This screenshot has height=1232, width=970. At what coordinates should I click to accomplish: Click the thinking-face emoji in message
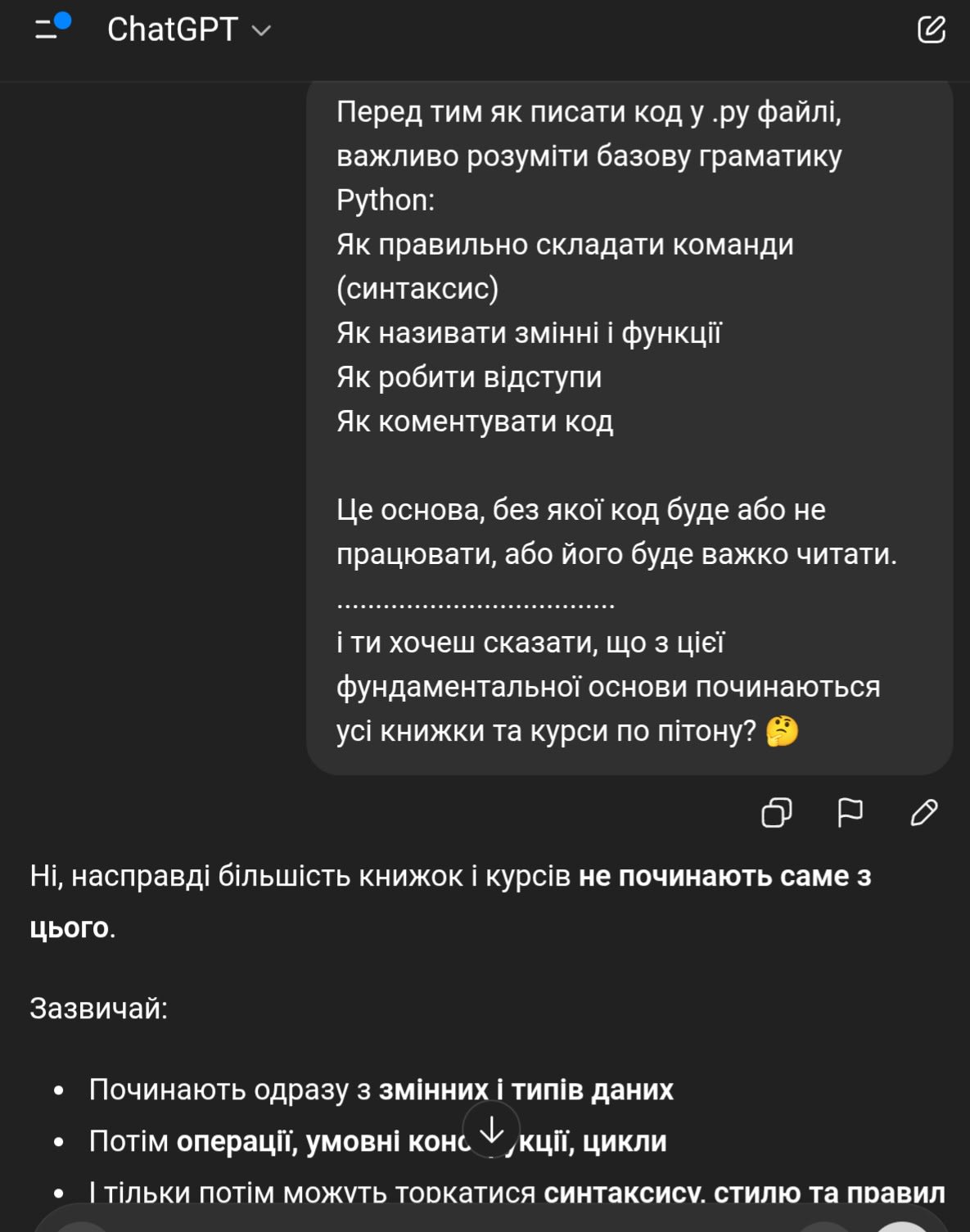[x=782, y=731]
